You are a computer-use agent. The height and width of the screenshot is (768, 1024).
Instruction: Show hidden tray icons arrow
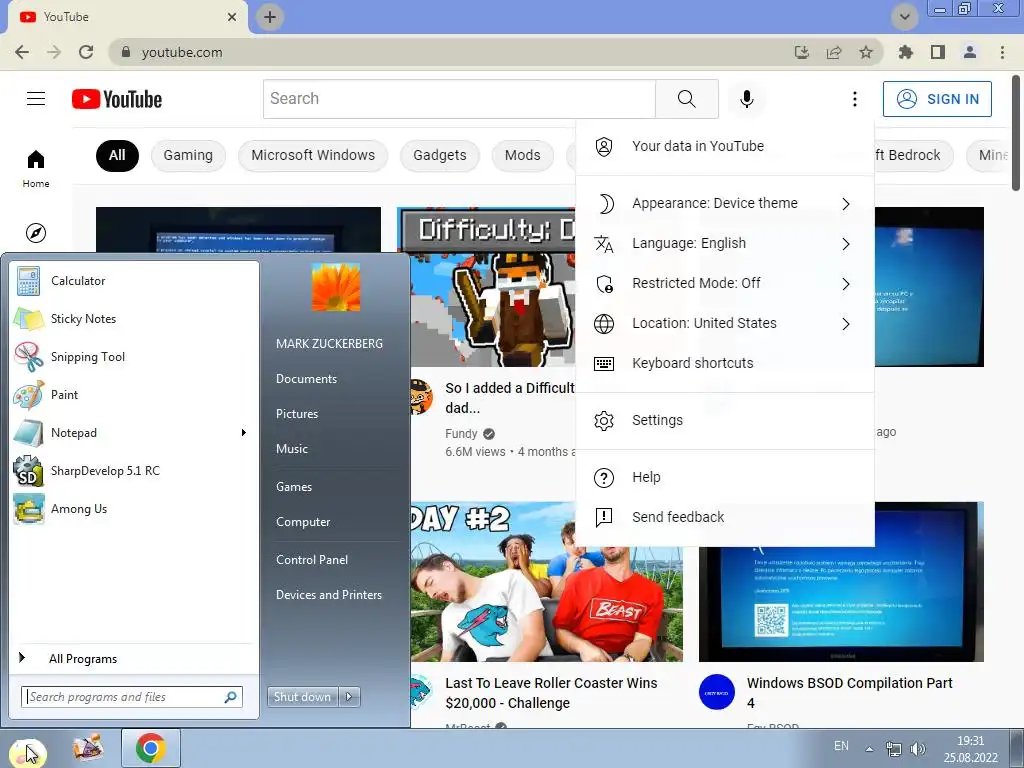869,749
